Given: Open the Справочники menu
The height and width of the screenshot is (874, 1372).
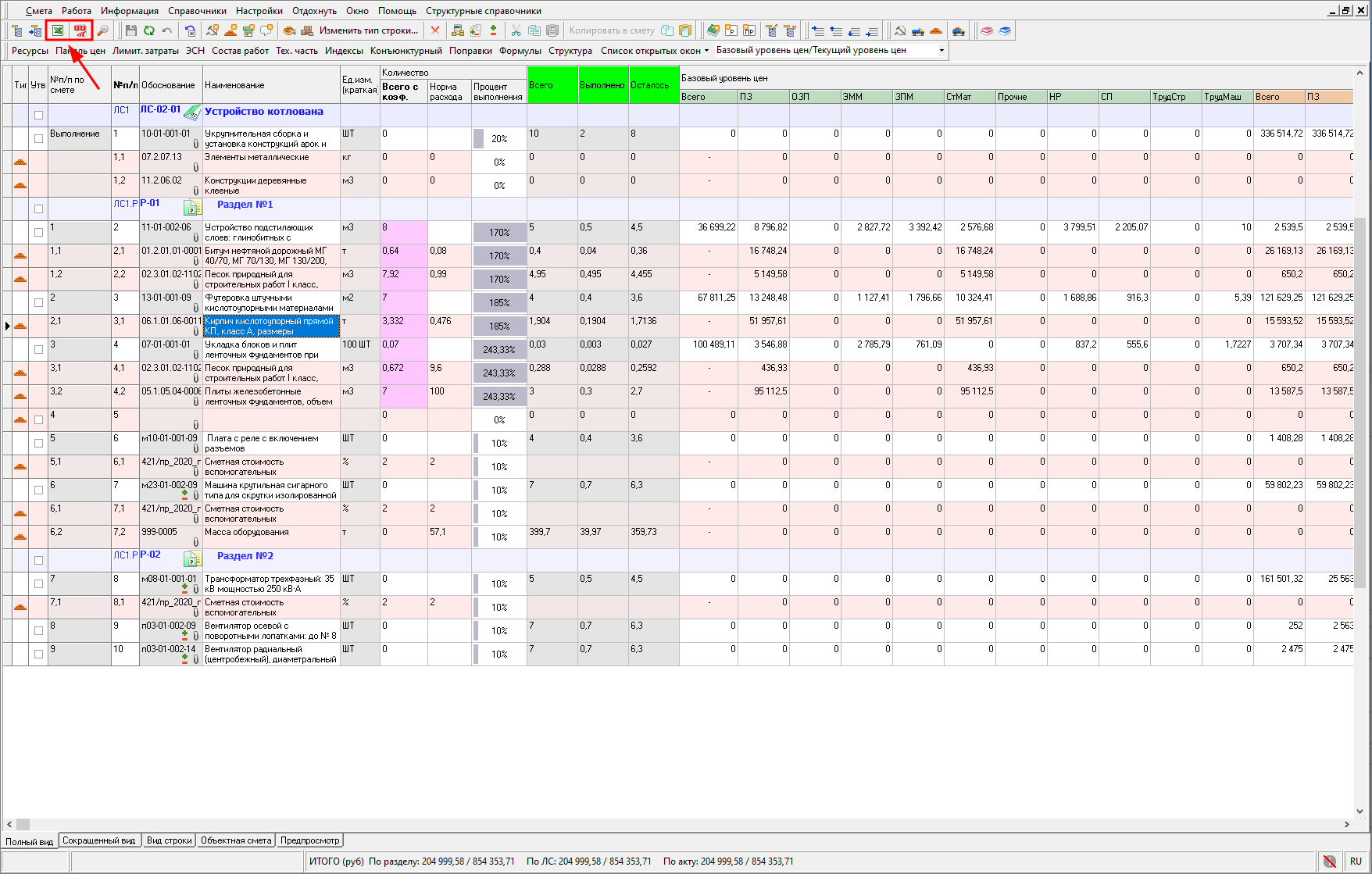Looking at the screenshot, I should pyautogui.click(x=197, y=11).
